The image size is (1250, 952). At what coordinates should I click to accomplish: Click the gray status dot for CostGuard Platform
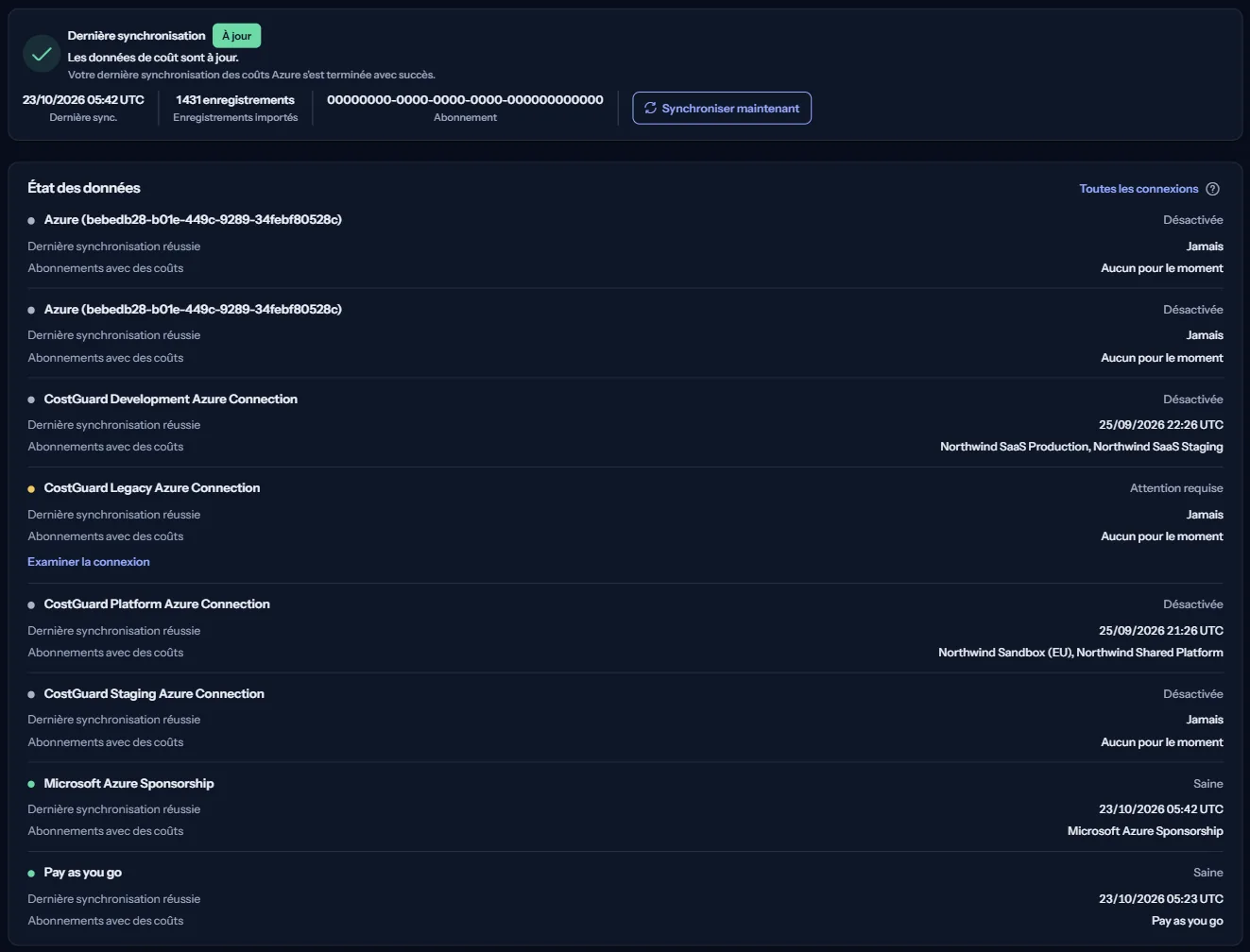pyautogui.click(x=31, y=605)
